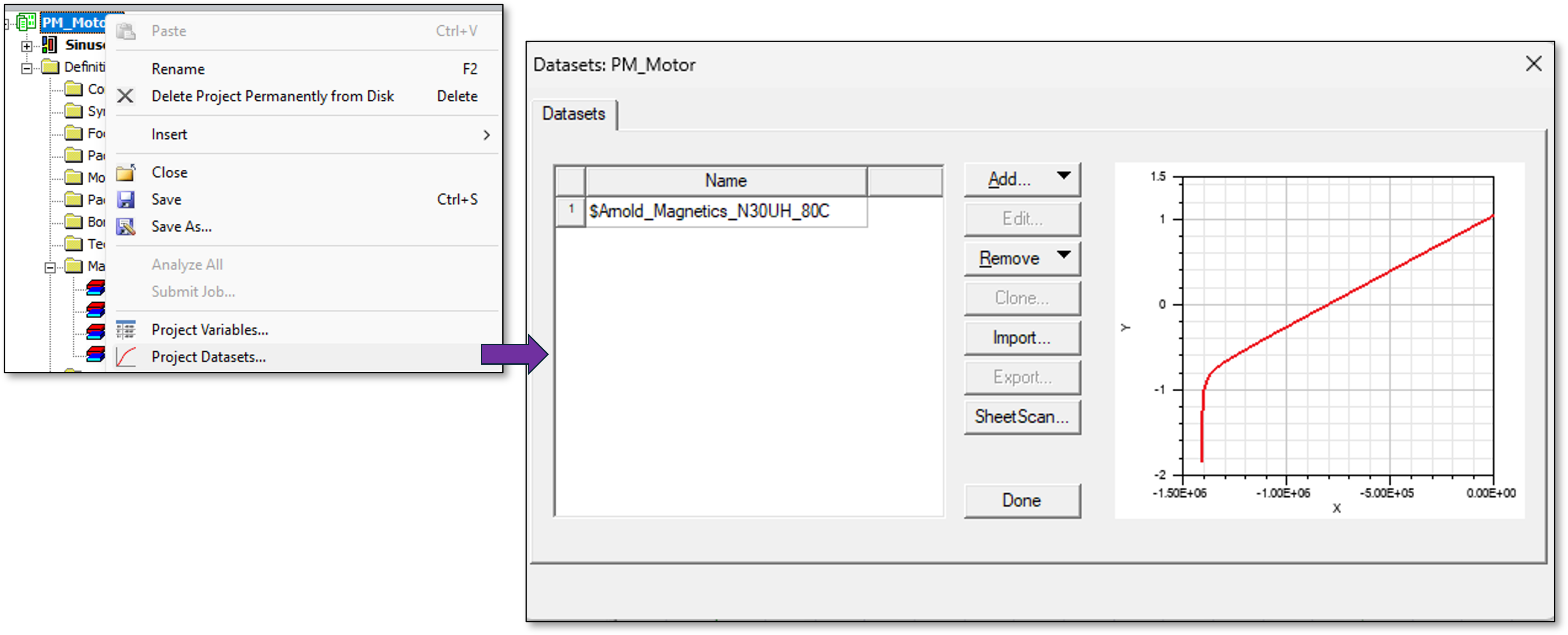The image size is (1568, 635).
Task: Open the Add button dropdown arrow
Action: coord(1063,176)
